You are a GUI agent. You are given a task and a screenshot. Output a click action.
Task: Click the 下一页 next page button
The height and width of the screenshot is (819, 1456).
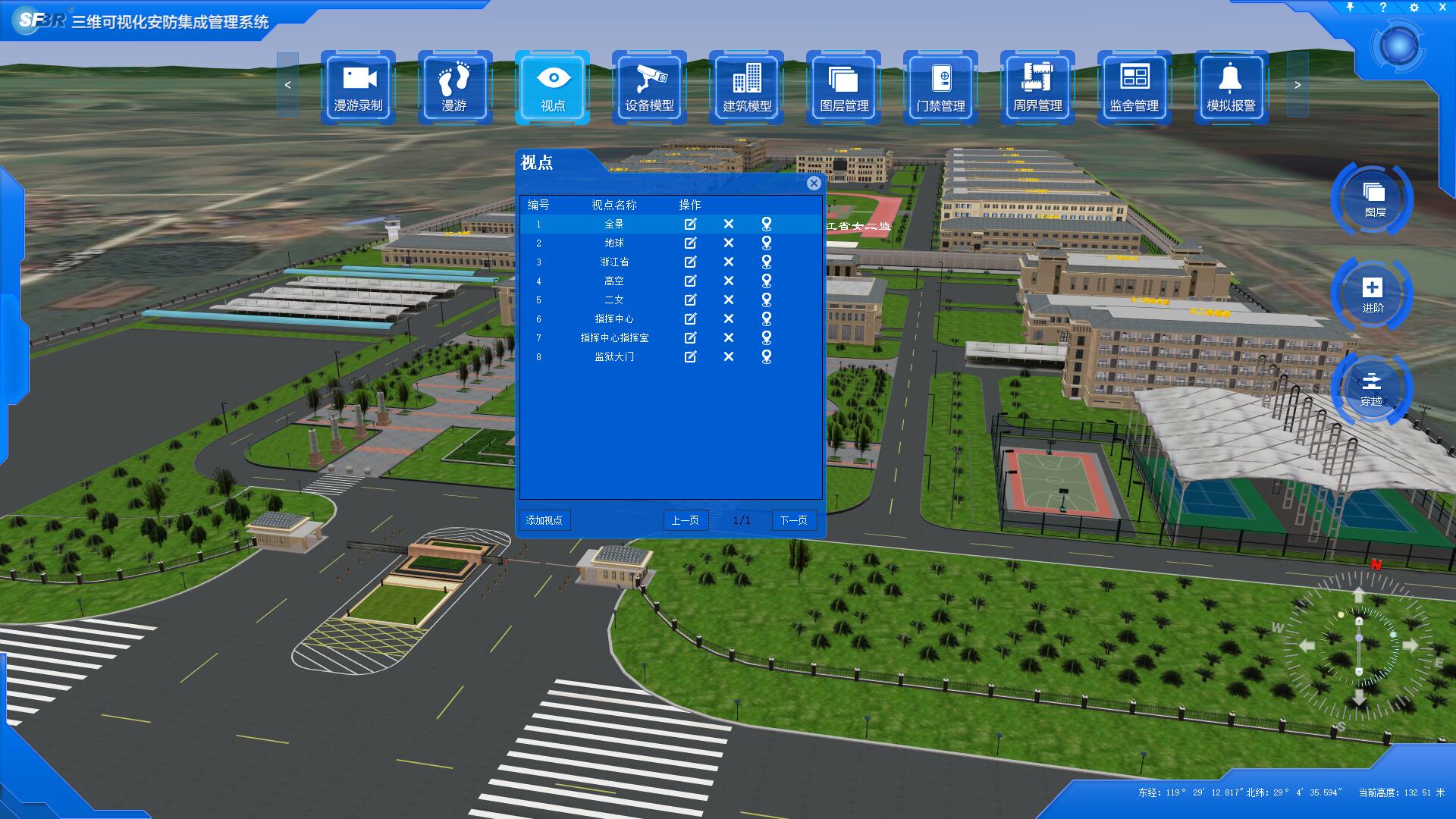point(793,520)
